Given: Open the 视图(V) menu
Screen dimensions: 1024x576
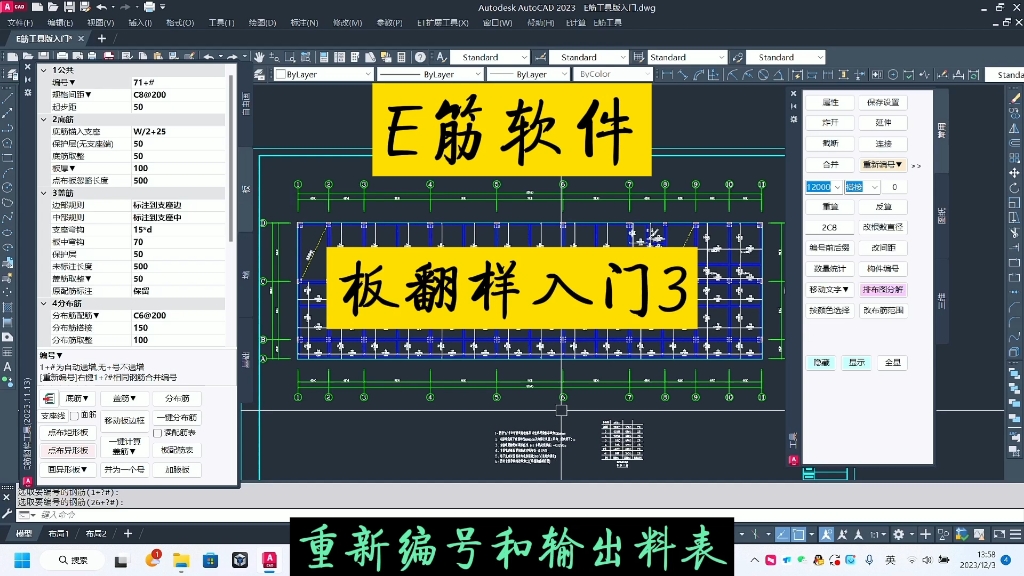Looking at the screenshot, I should (x=100, y=23).
